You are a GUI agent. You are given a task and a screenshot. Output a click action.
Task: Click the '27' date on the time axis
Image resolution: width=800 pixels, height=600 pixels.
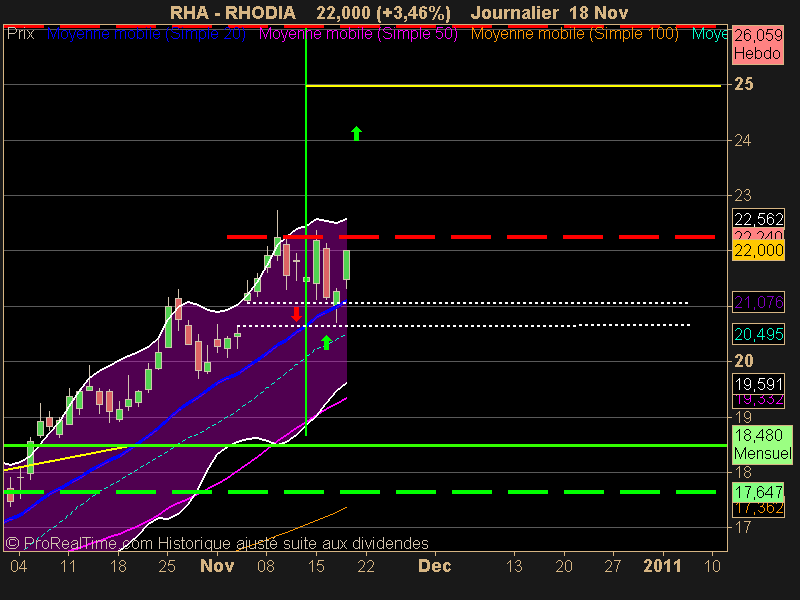tap(613, 566)
